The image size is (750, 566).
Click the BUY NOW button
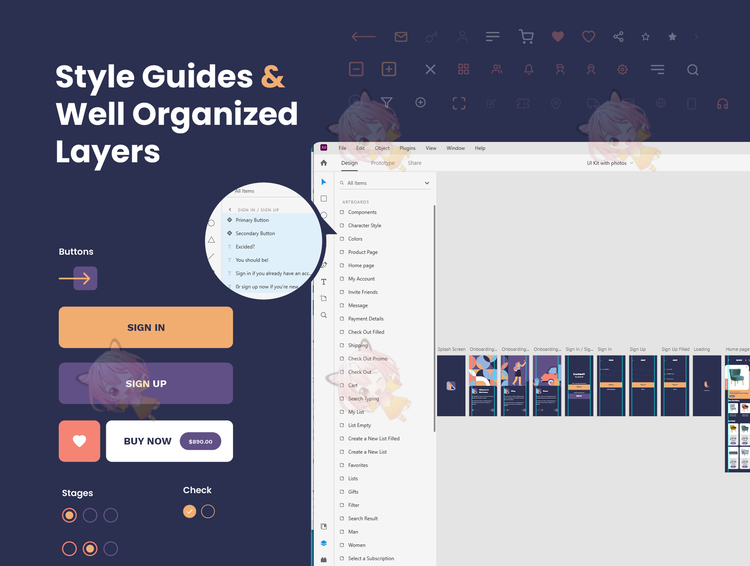pyautogui.click(x=169, y=441)
